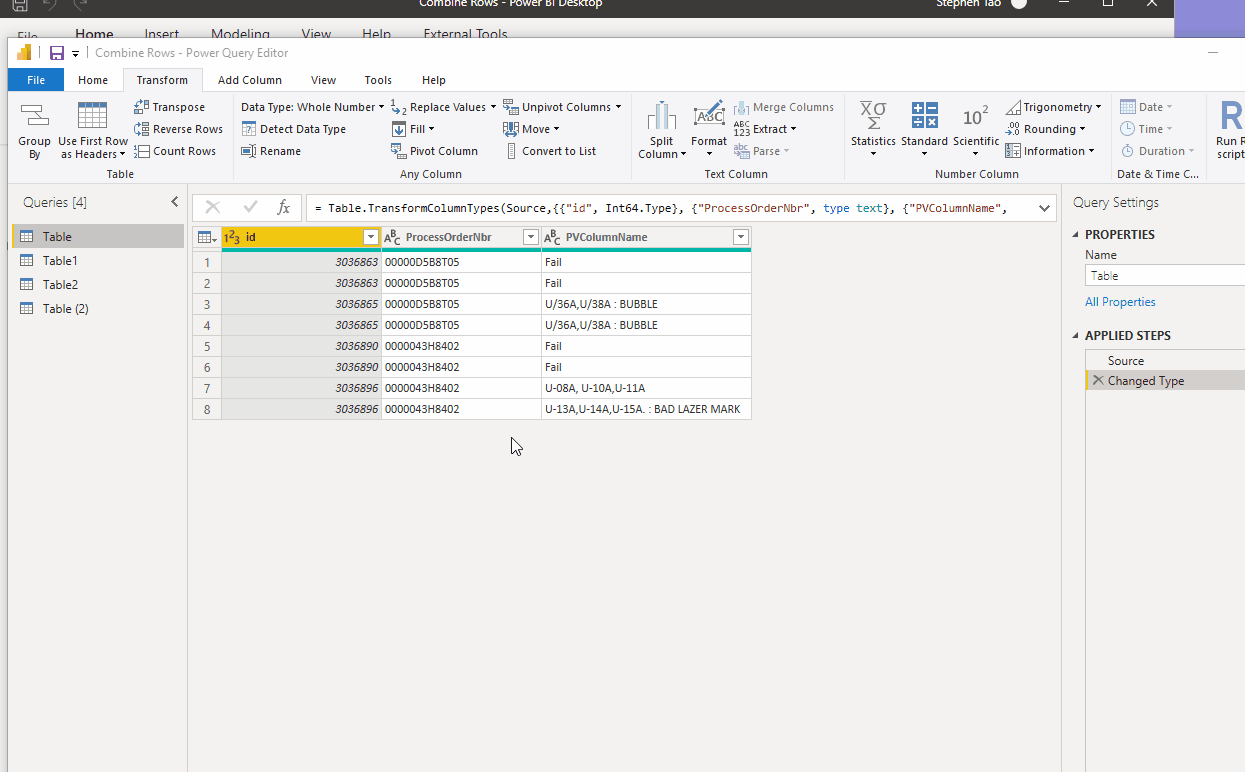The height and width of the screenshot is (772, 1245).
Task: Click the Split Column icon
Action: [661, 116]
